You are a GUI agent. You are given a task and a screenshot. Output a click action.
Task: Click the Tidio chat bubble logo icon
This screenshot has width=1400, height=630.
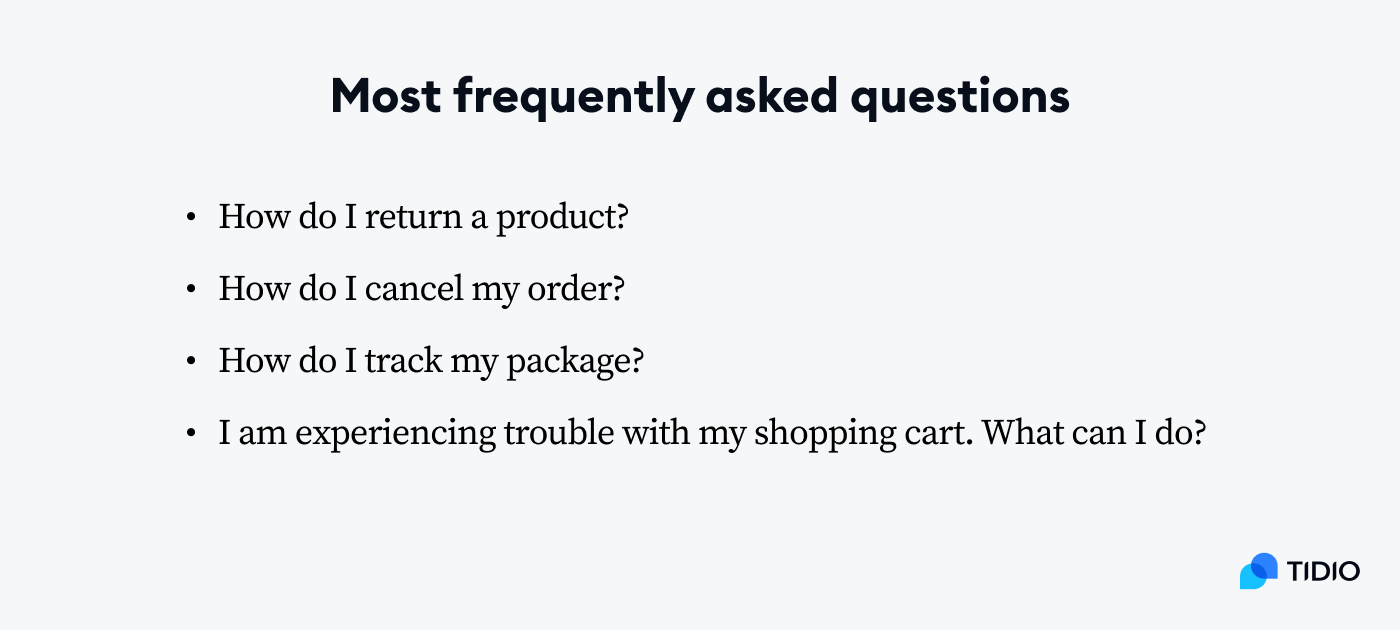[1258, 571]
